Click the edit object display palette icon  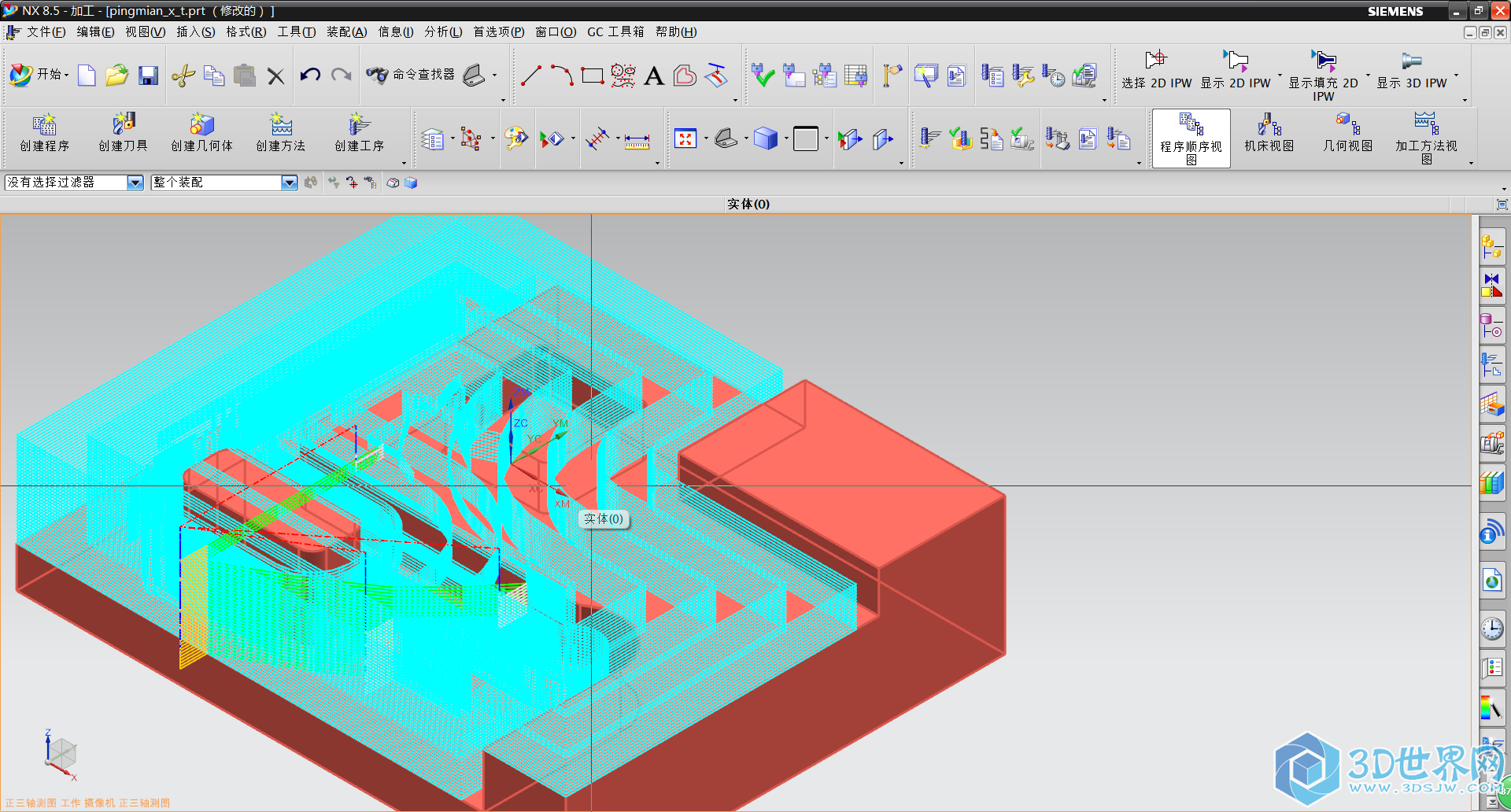[516, 139]
